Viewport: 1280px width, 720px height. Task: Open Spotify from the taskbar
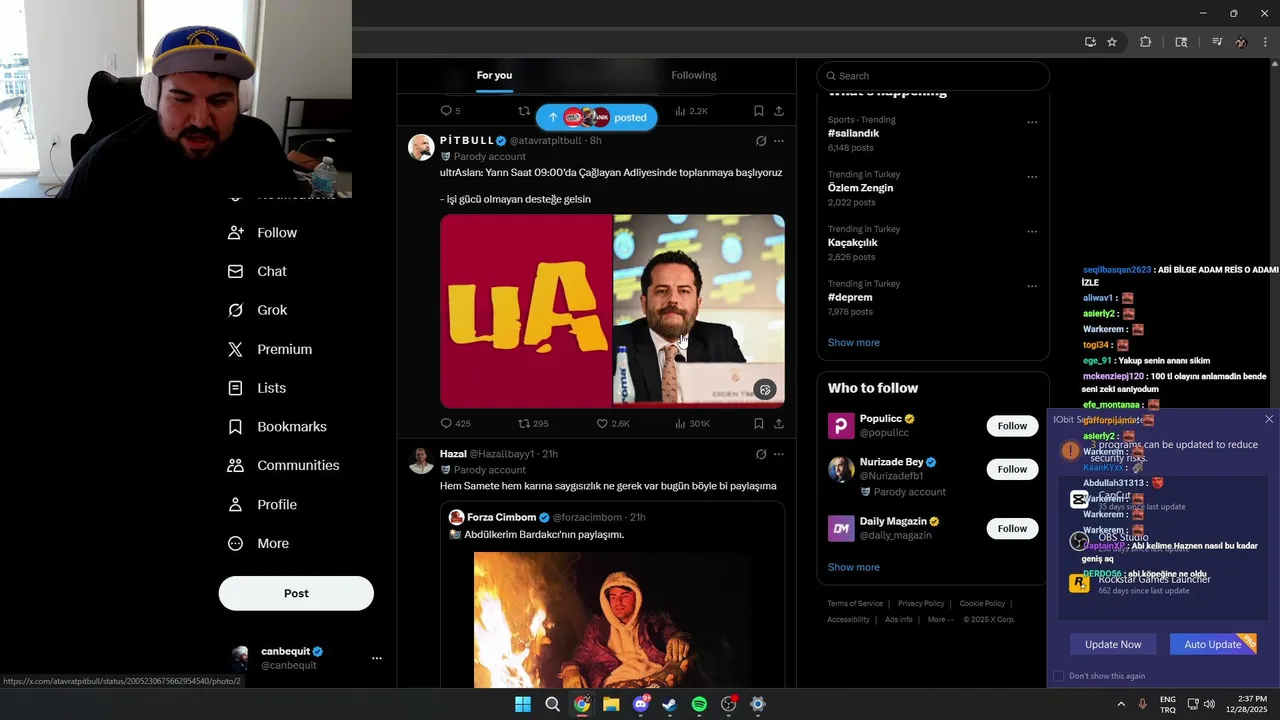click(699, 704)
